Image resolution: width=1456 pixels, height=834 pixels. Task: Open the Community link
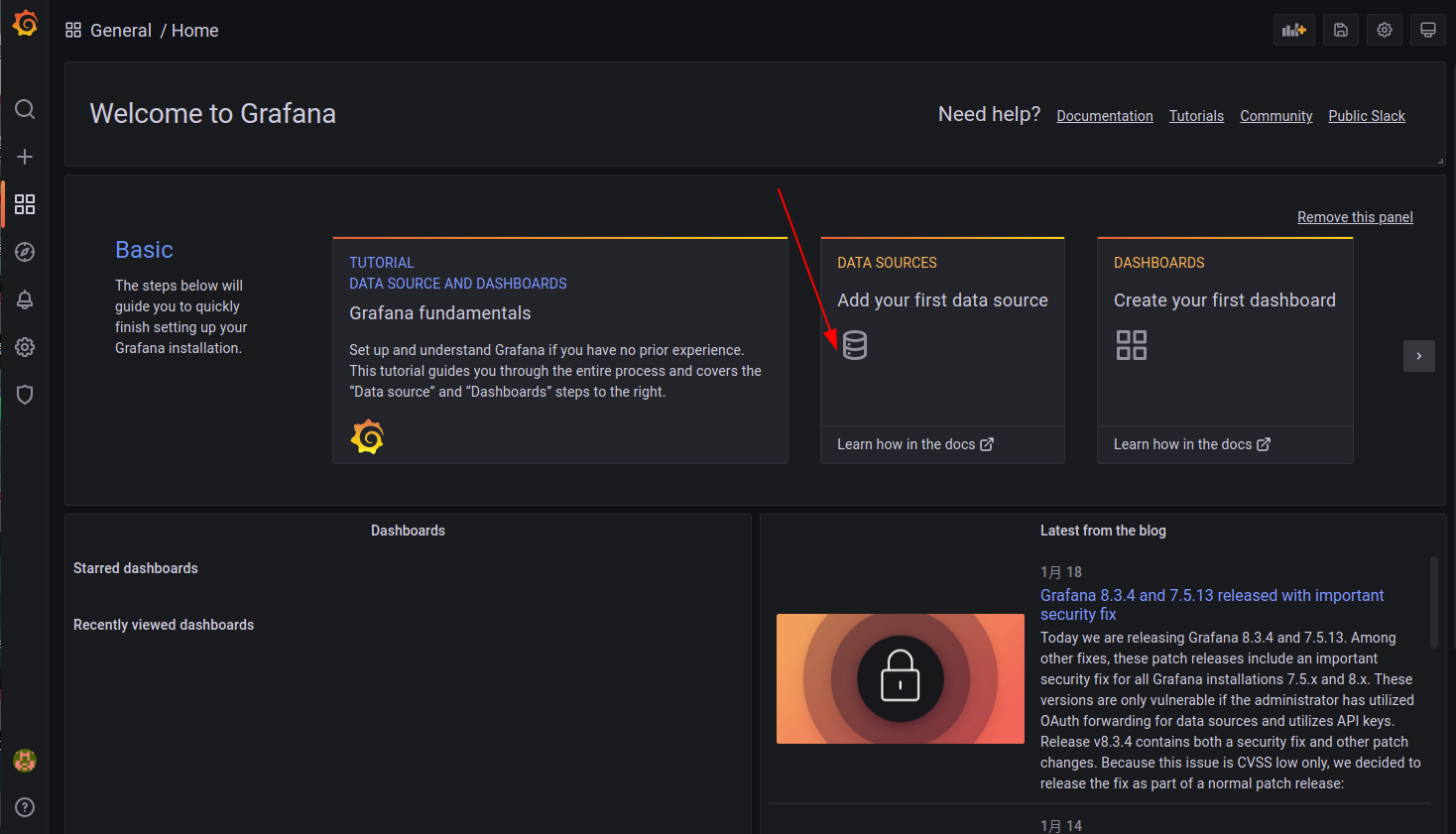[x=1275, y=116]
